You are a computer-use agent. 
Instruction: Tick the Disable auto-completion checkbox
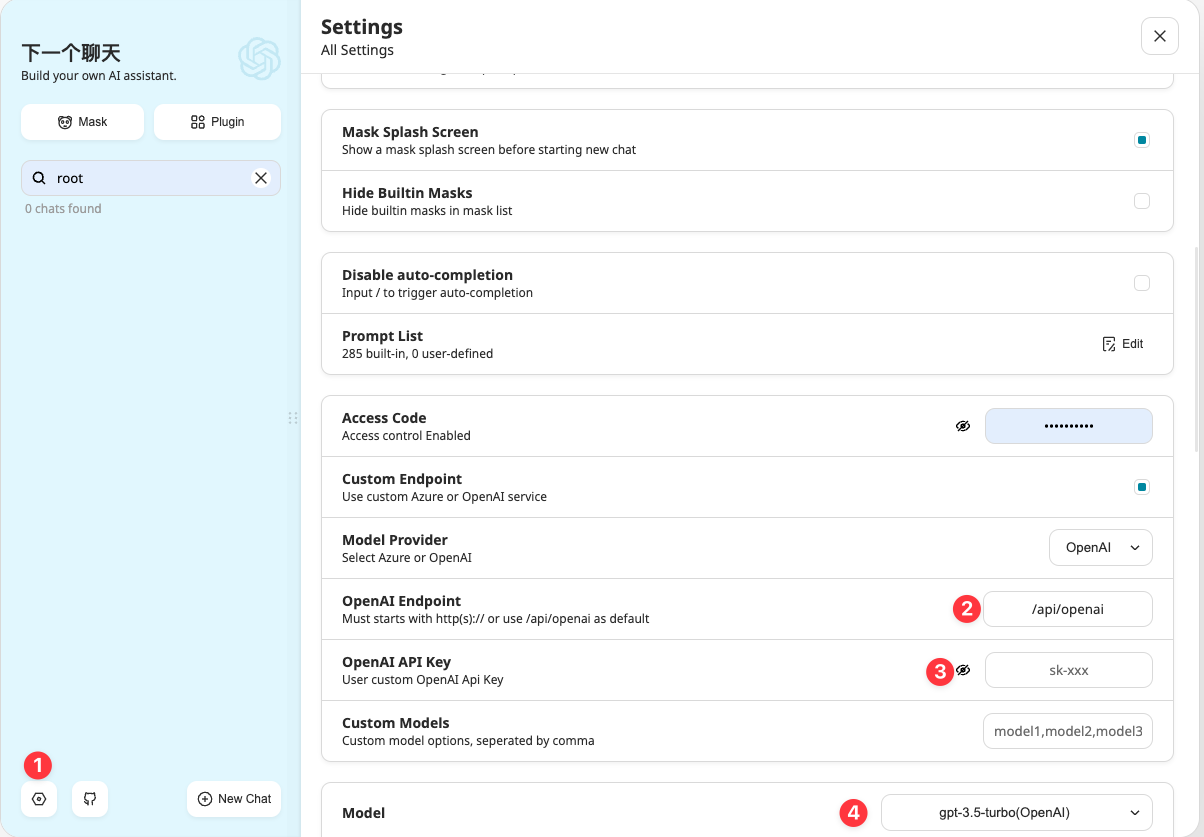click(1141, 283)
